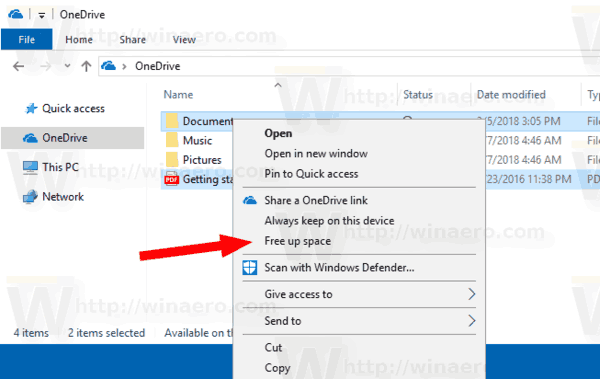Select Network in navigation pane

click(63, 197)
